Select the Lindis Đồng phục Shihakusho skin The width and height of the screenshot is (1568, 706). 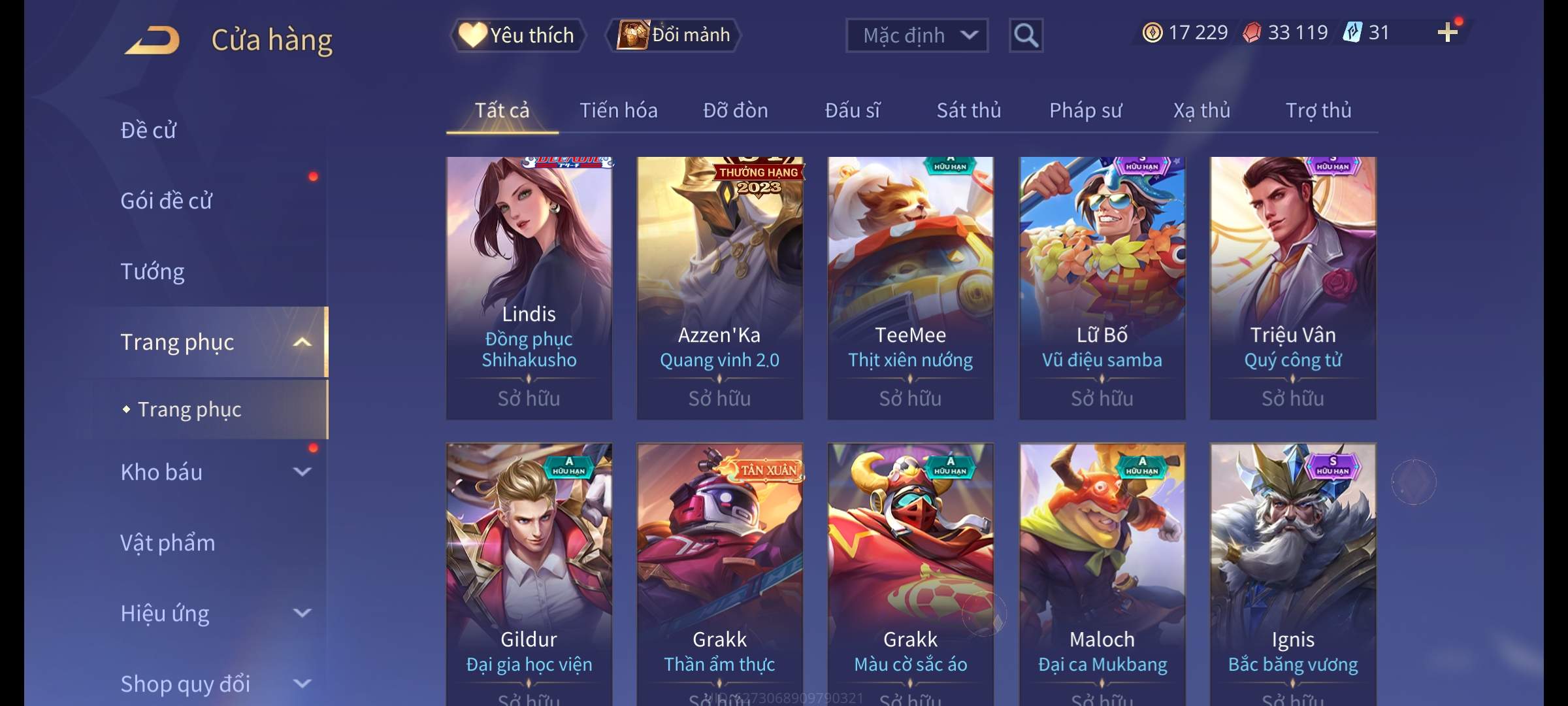coord(529,288)
